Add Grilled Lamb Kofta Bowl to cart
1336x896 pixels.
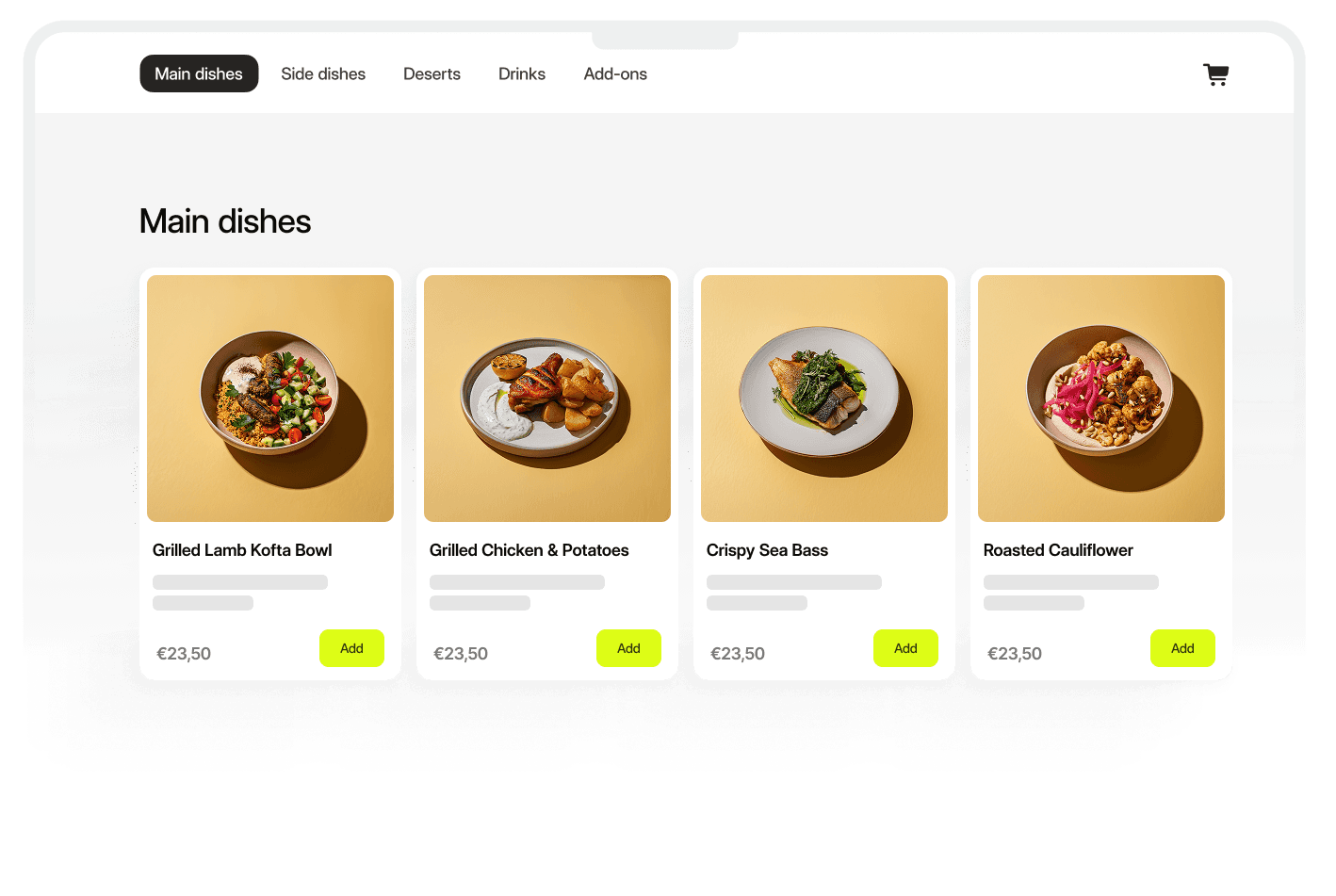(x=351, y=648)
